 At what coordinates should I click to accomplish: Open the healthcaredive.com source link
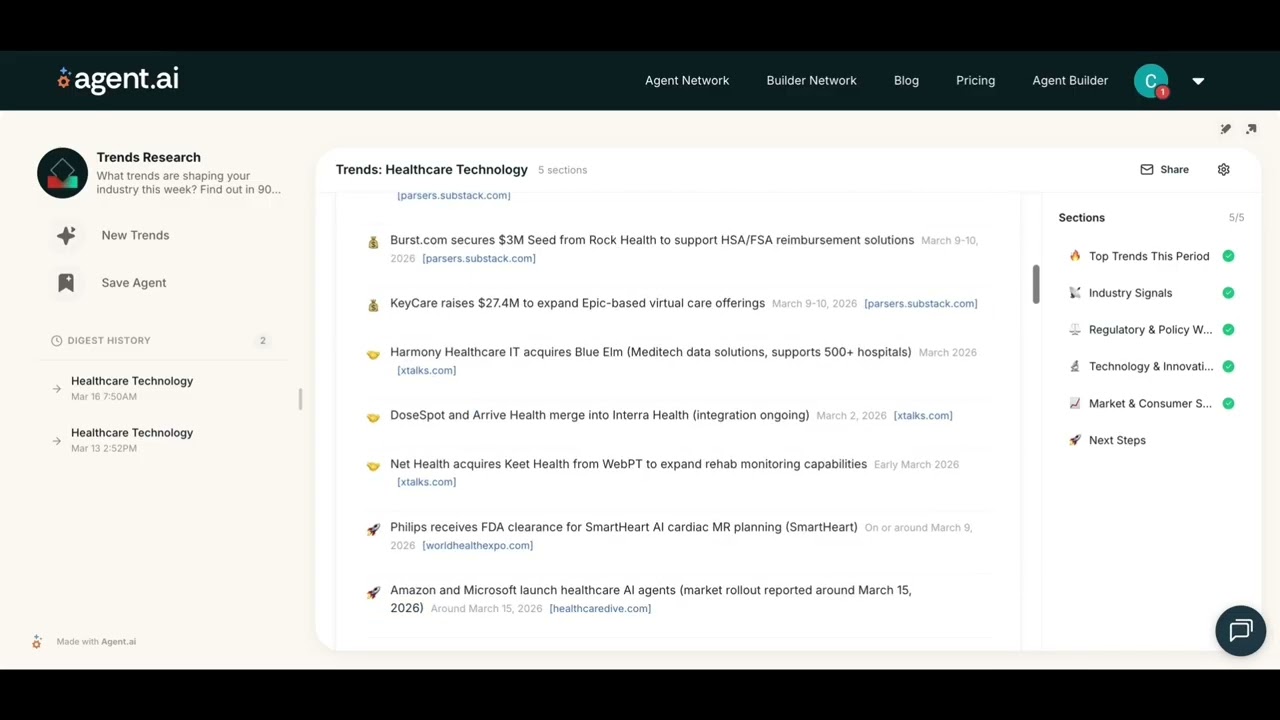click(600, 608)
